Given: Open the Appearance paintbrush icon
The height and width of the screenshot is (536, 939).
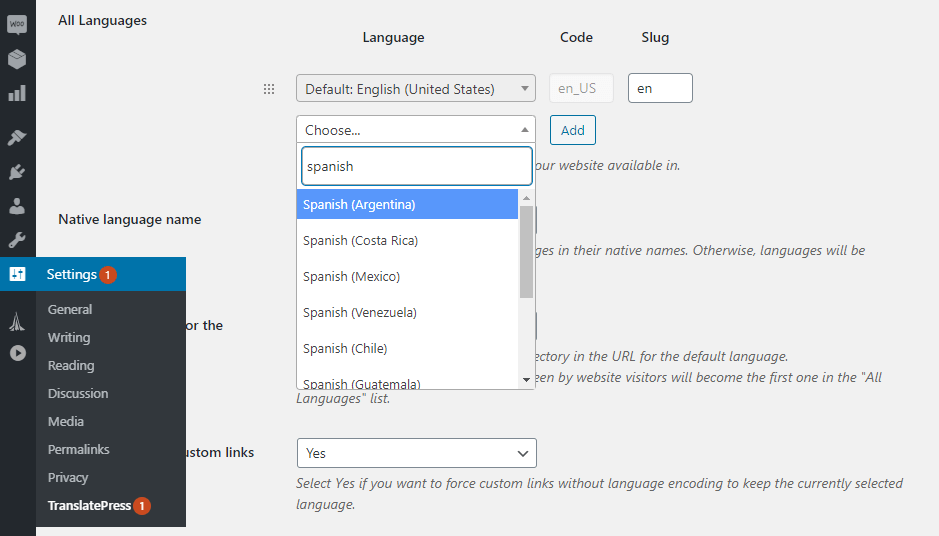Looking at the screenshot, I should click(x=17, y=137).
